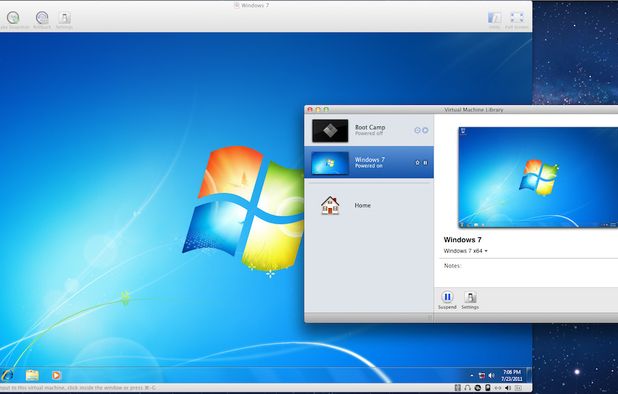Click the Show Desktop strip beside the Windows clock
The image size is (618, 394).
pyautogui.click(x=529, y=375)
